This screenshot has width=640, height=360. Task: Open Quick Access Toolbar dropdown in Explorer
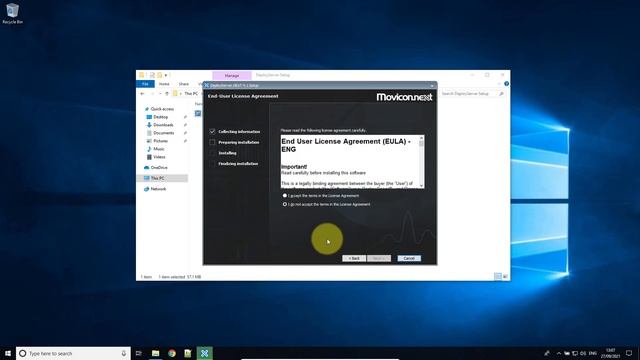pos(166,76)
